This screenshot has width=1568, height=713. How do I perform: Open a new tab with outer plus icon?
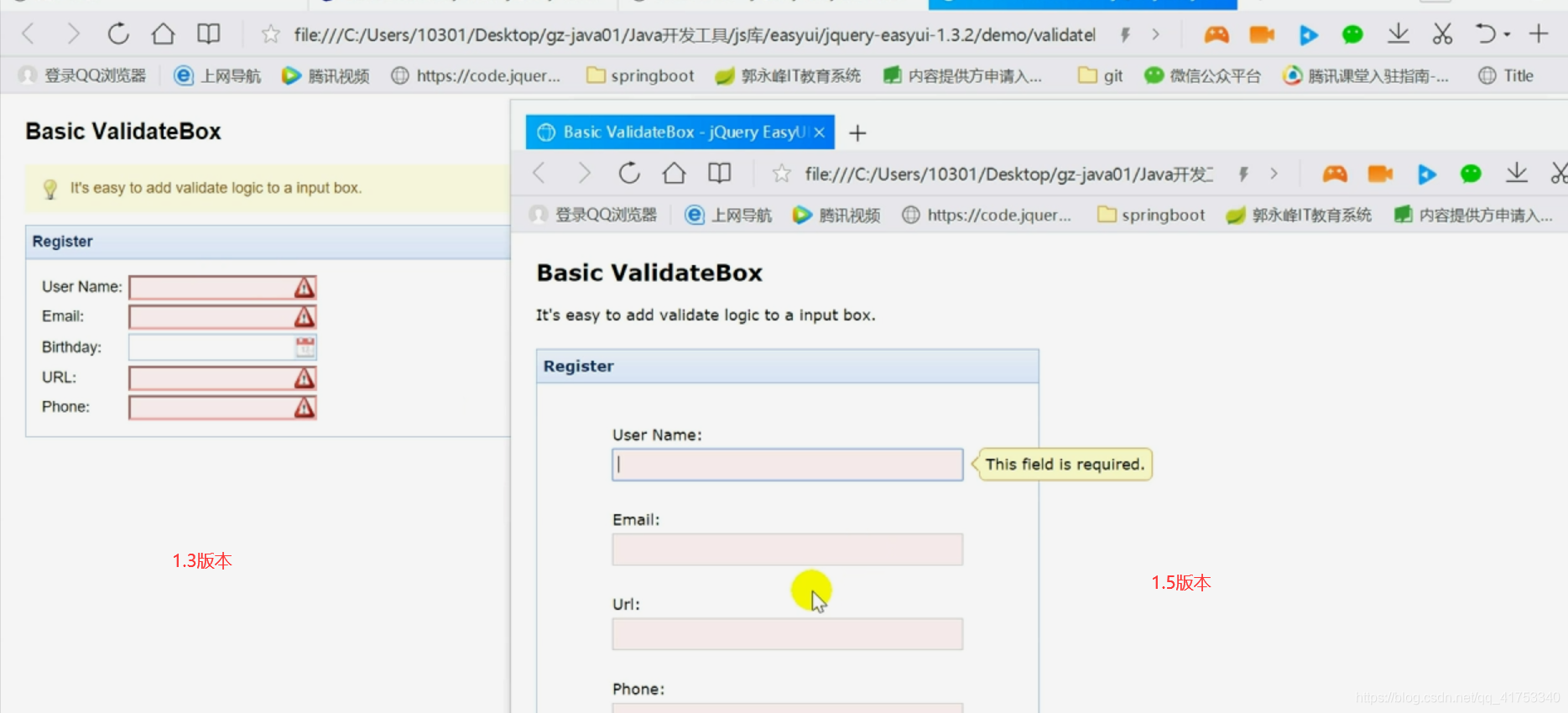(1539, 34)
